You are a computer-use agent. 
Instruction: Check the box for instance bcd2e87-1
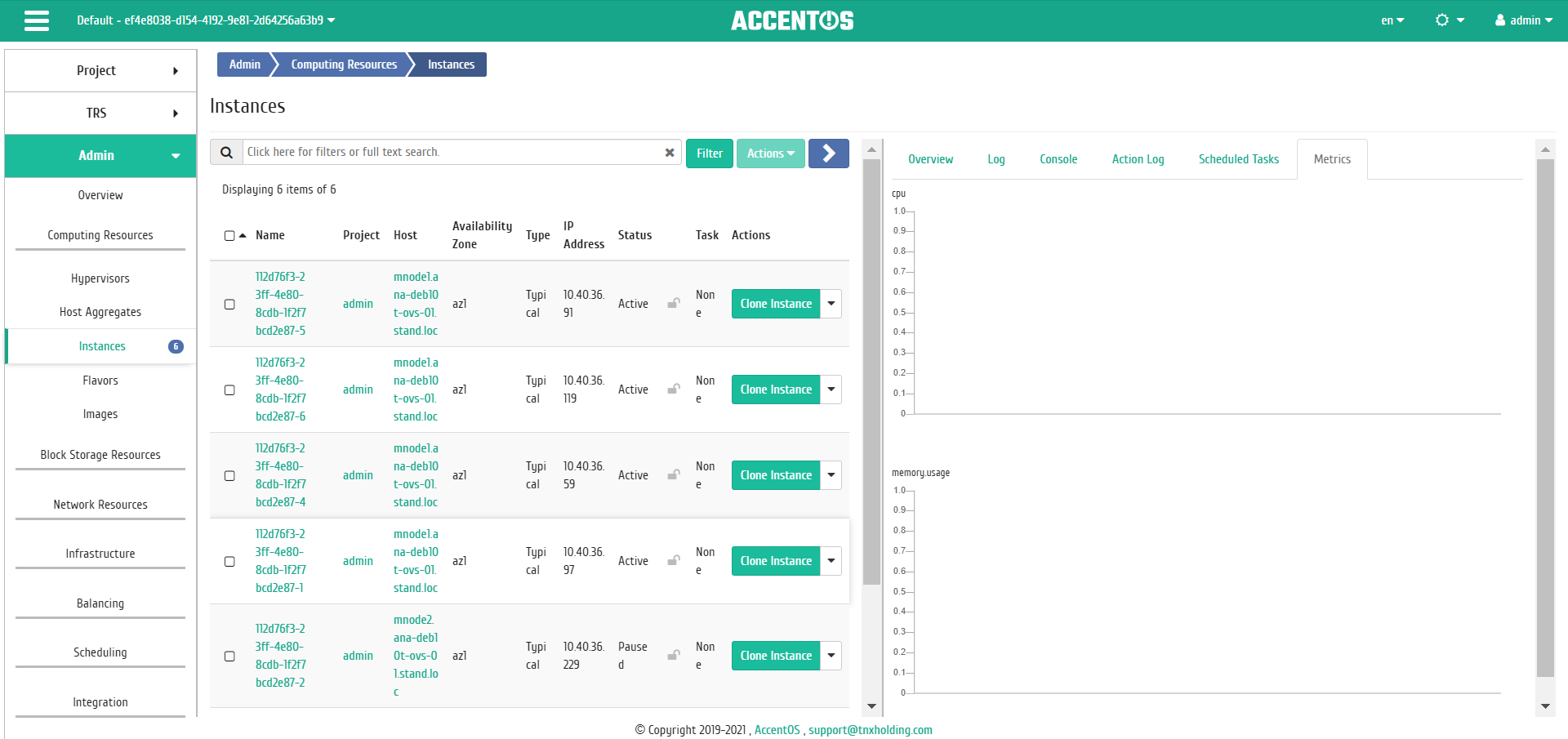[229, 562]
